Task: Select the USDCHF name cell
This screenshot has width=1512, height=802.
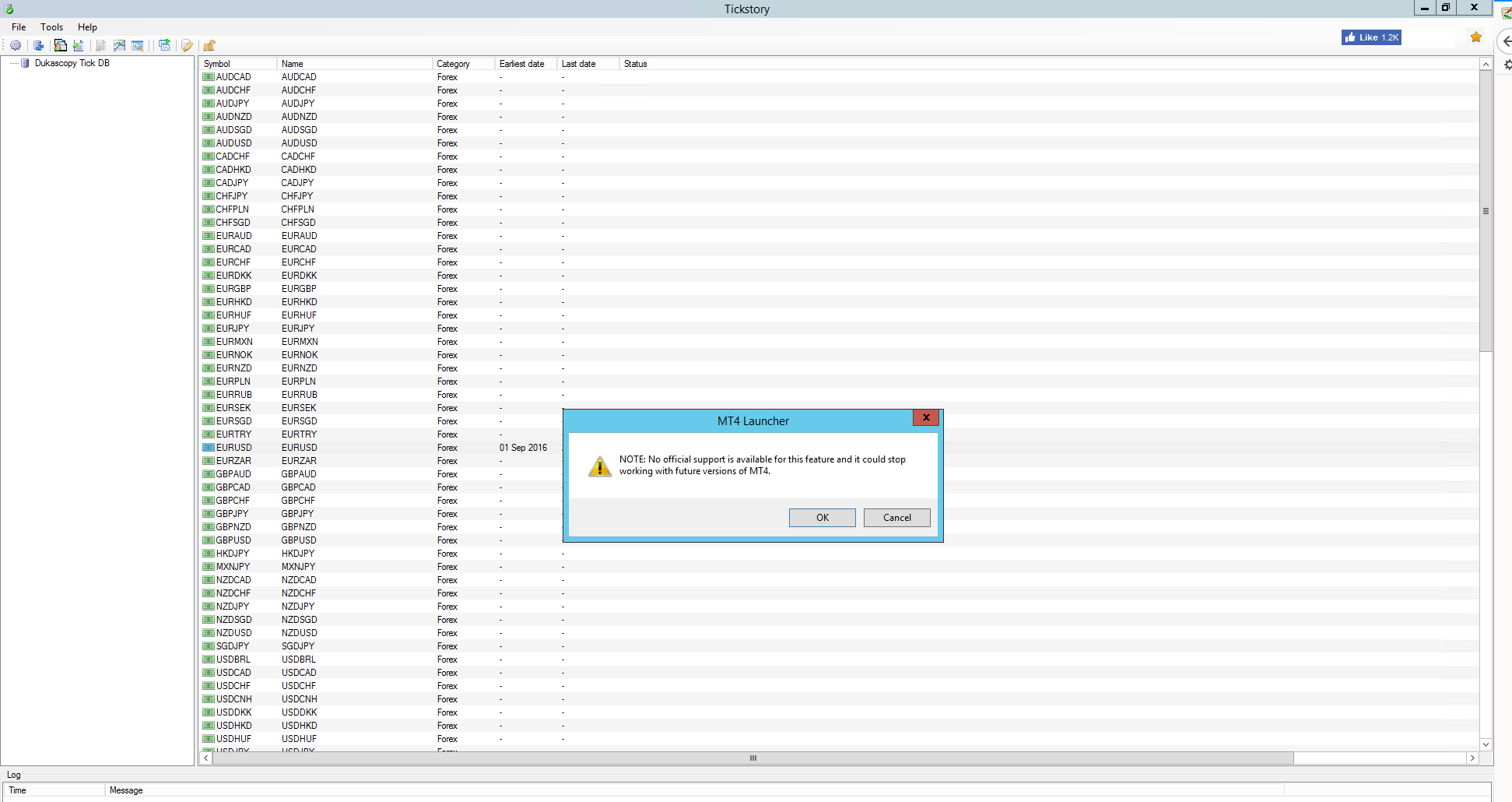Action: coord(299,686)
